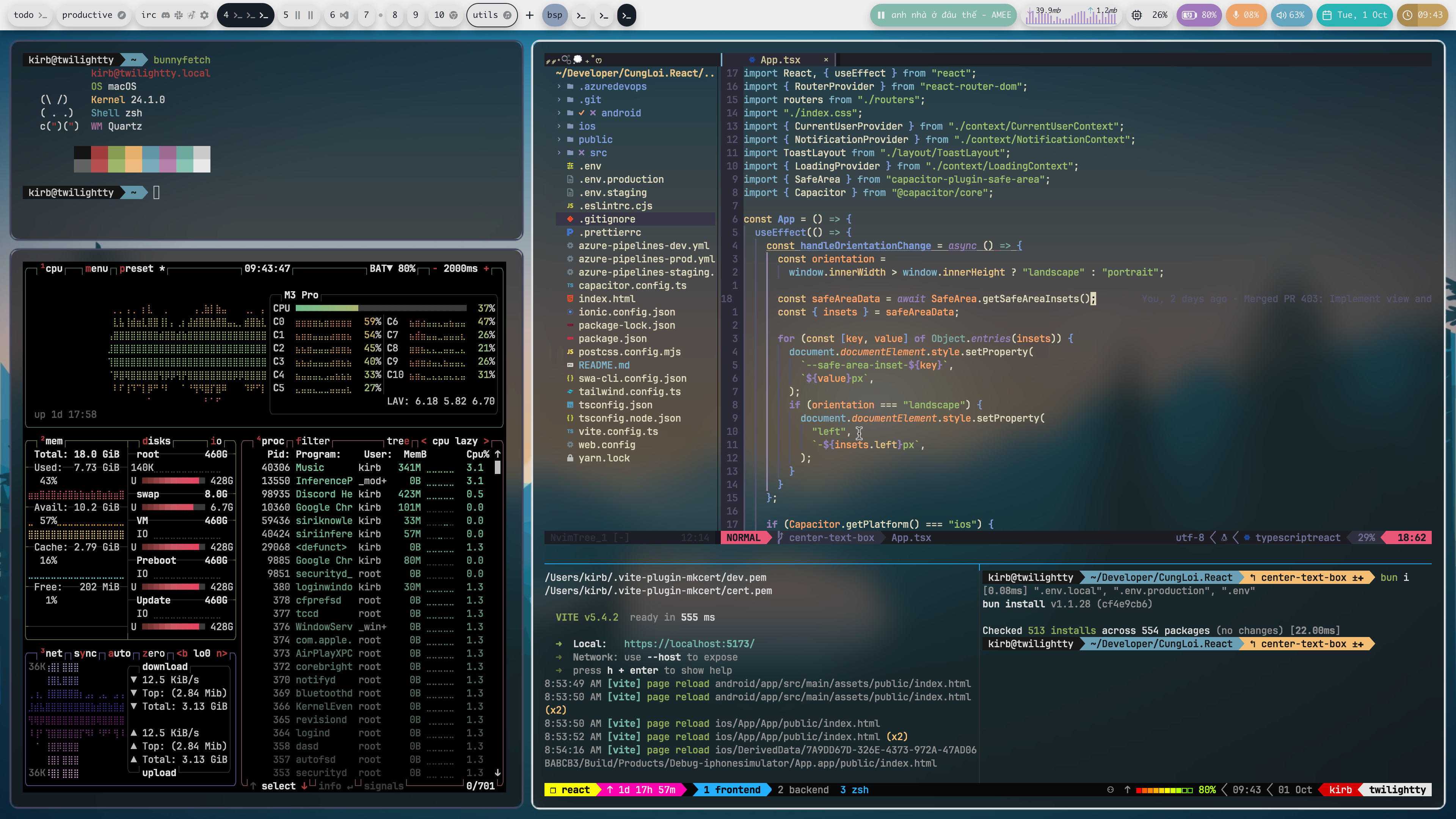Open workspace 10 with the Chrome icon
The width and height of the screenshot is (1456, 819).
pos(446,15)
